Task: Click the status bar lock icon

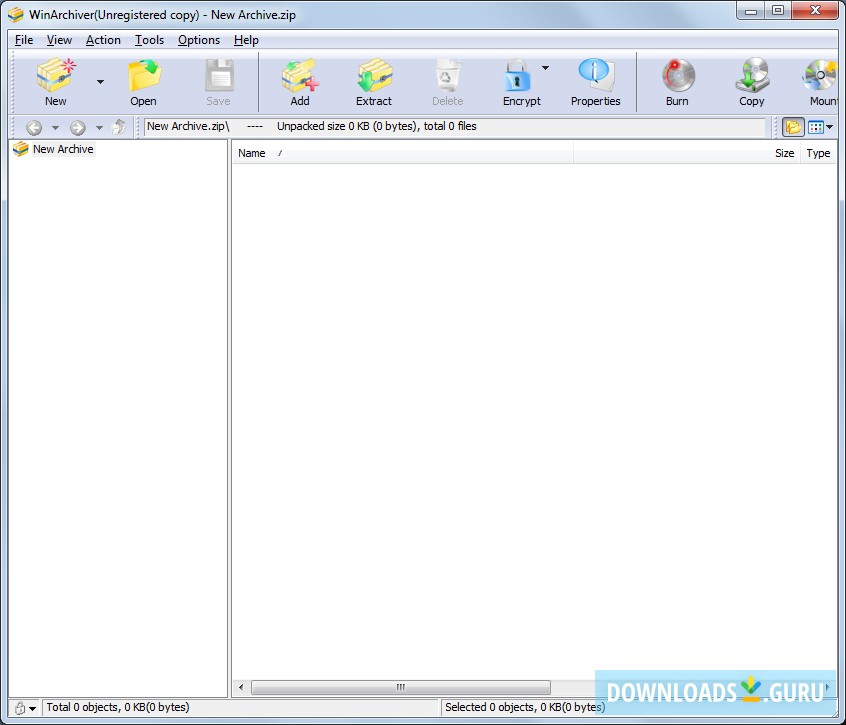Action: click(20, 708)
